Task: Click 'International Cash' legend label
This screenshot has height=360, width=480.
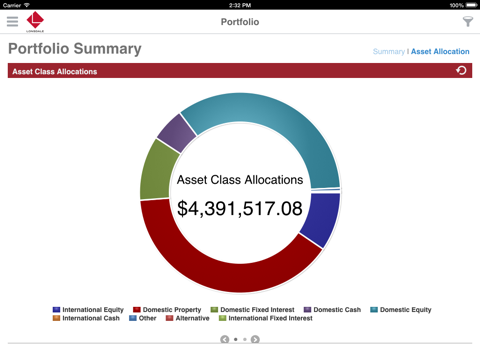Action: (91, 318)
